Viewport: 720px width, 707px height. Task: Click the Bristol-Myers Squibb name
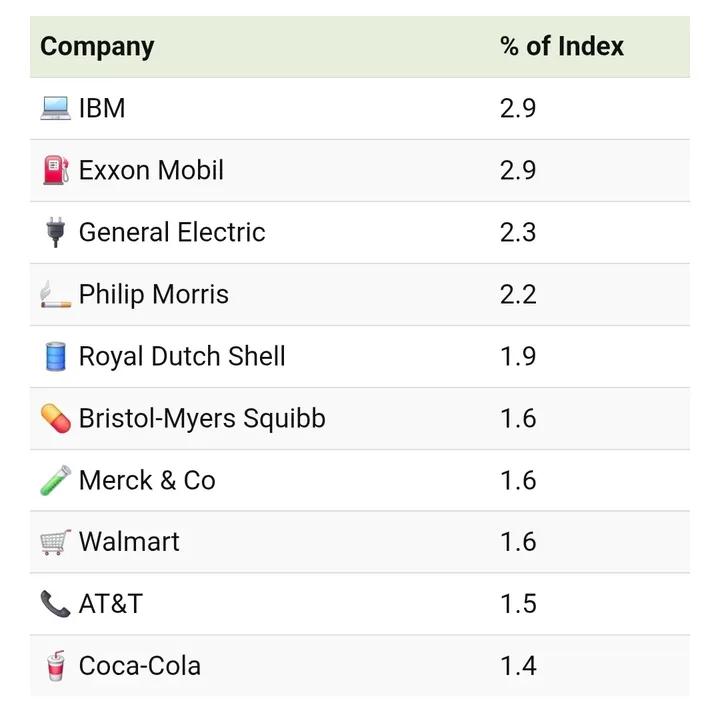pyautogui.click(x=202, y=418)
